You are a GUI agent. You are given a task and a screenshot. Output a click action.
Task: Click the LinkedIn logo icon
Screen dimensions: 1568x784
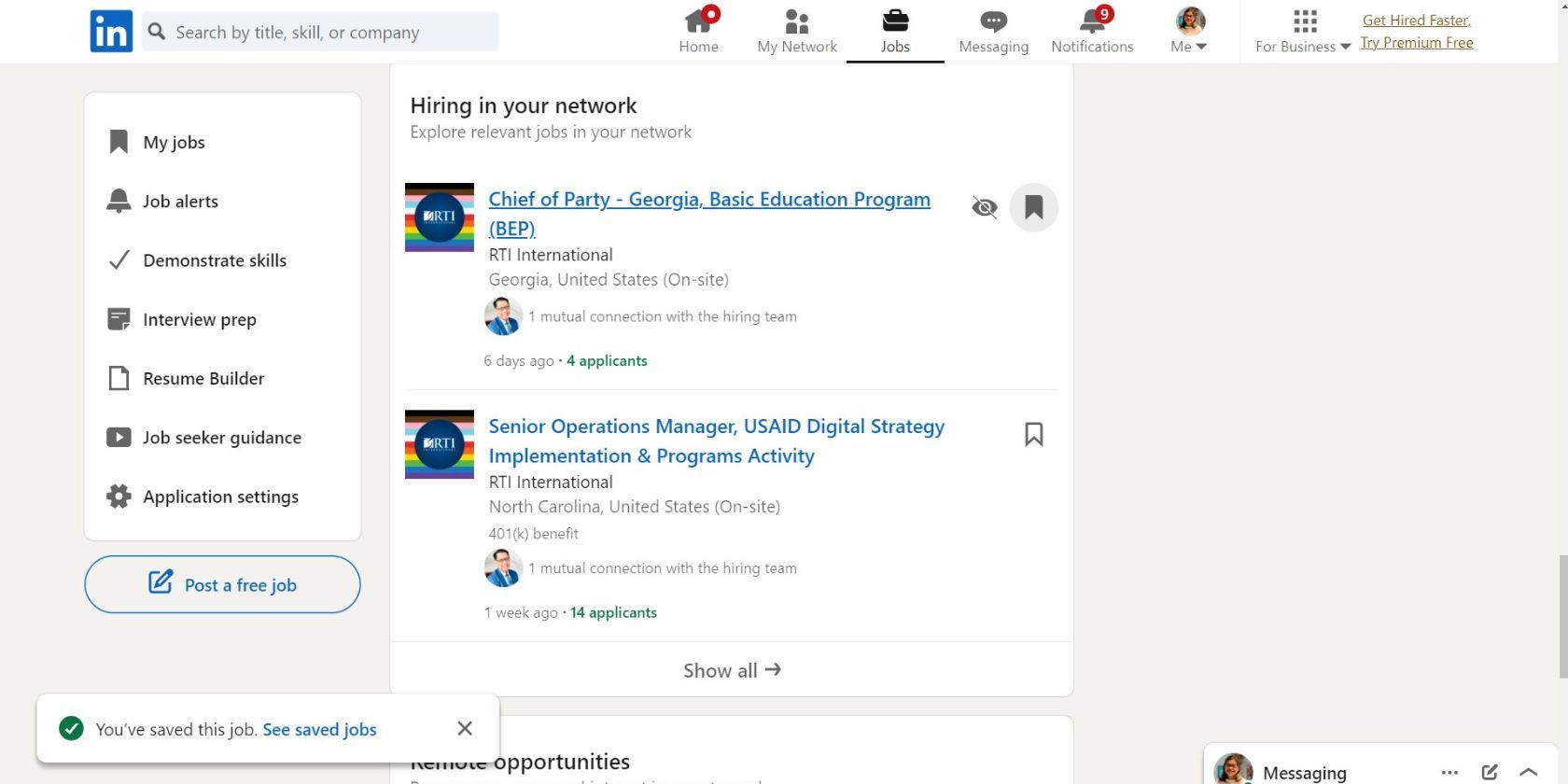point(111,32)
